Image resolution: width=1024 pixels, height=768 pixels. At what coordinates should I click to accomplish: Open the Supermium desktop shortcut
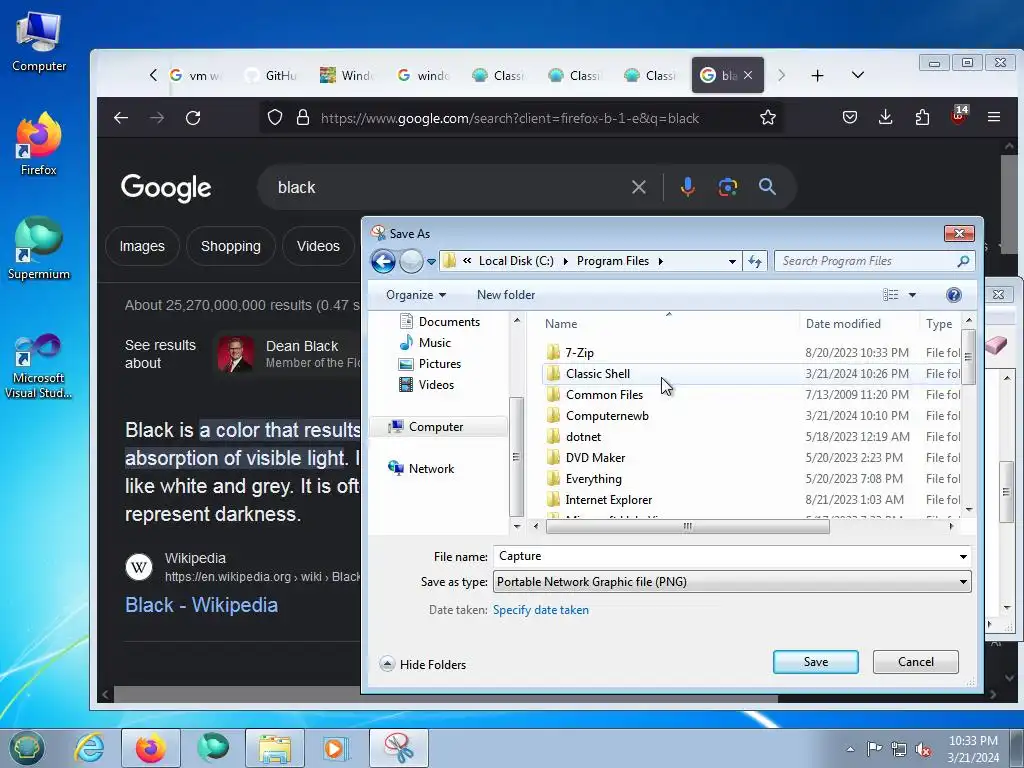[x=39, y=249]
